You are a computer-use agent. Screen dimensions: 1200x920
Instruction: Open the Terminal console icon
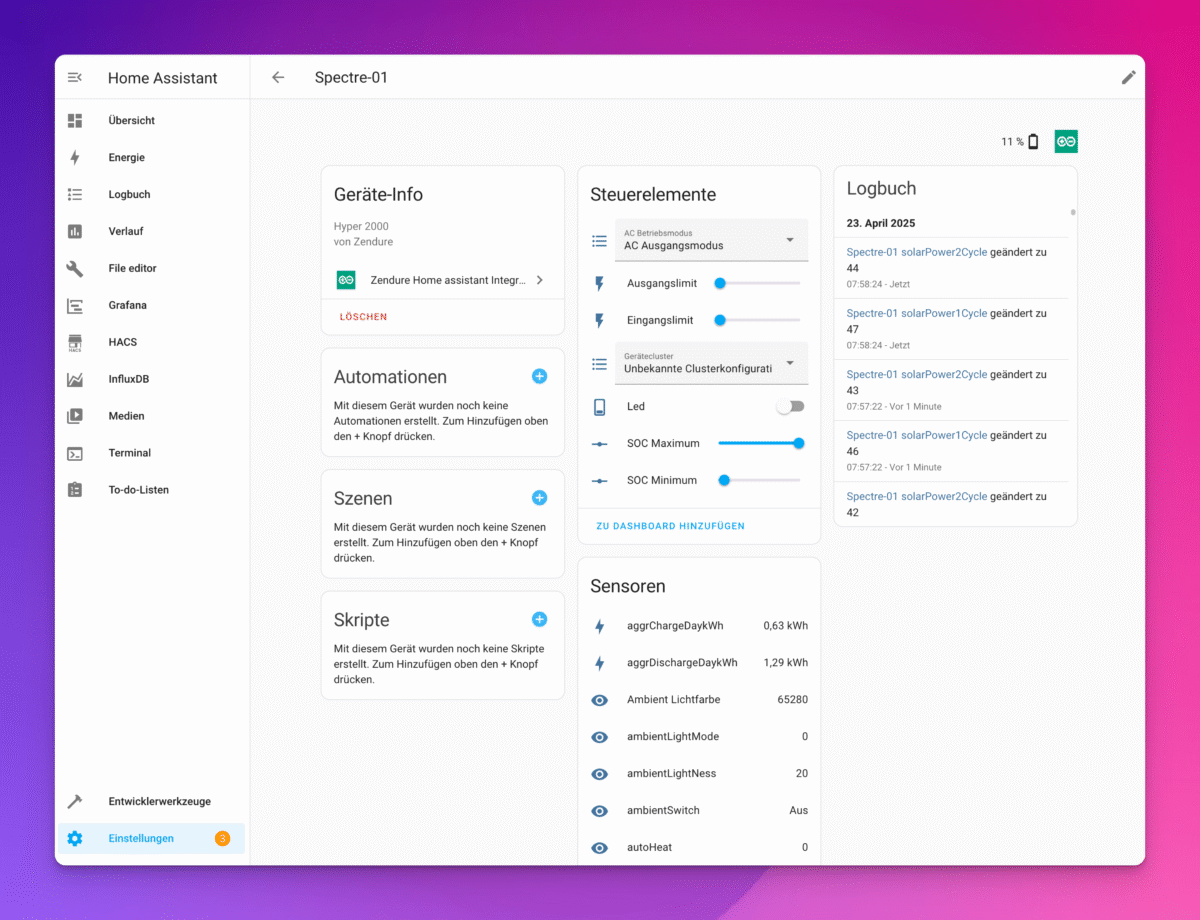coord(75,454)
